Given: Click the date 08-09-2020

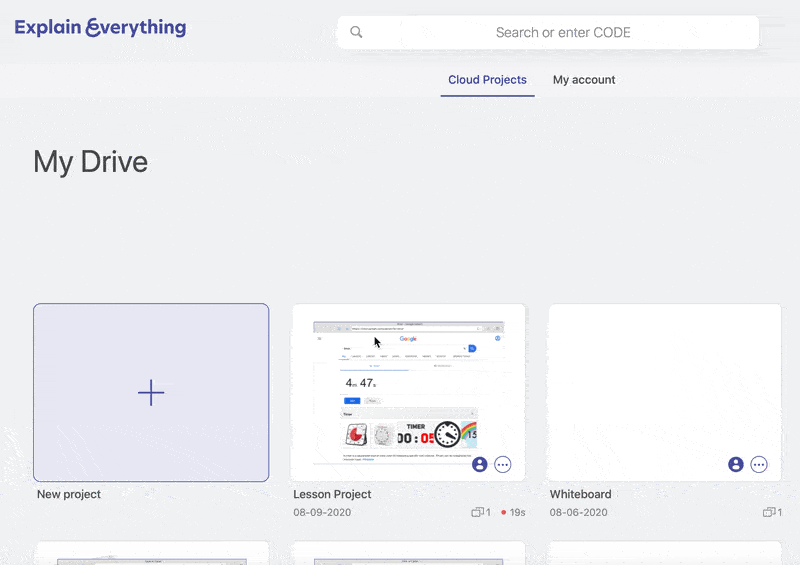Looking at the screenshot, I should point(322,512).
